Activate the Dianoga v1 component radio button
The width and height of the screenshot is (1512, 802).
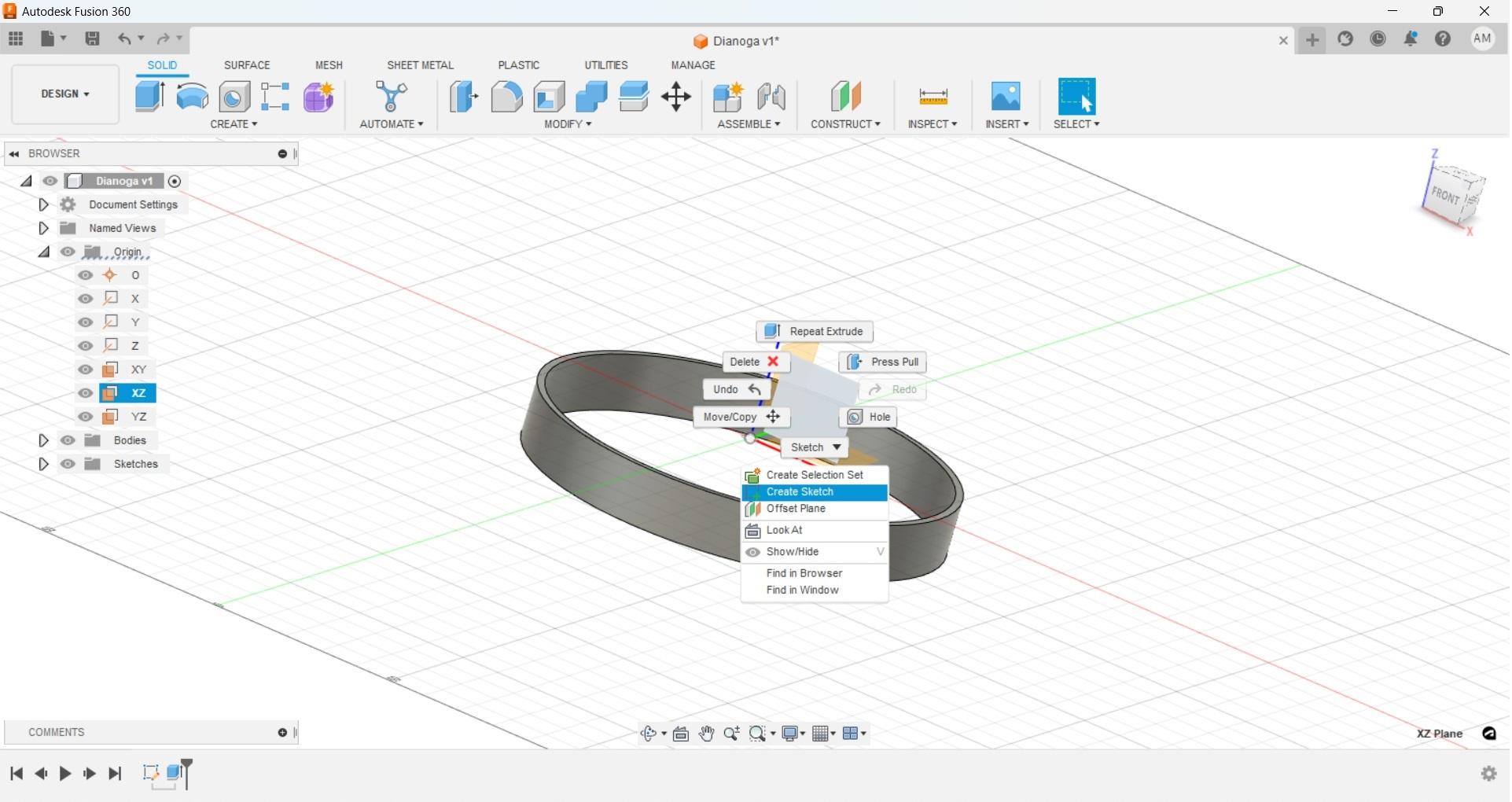click(175, 182)
